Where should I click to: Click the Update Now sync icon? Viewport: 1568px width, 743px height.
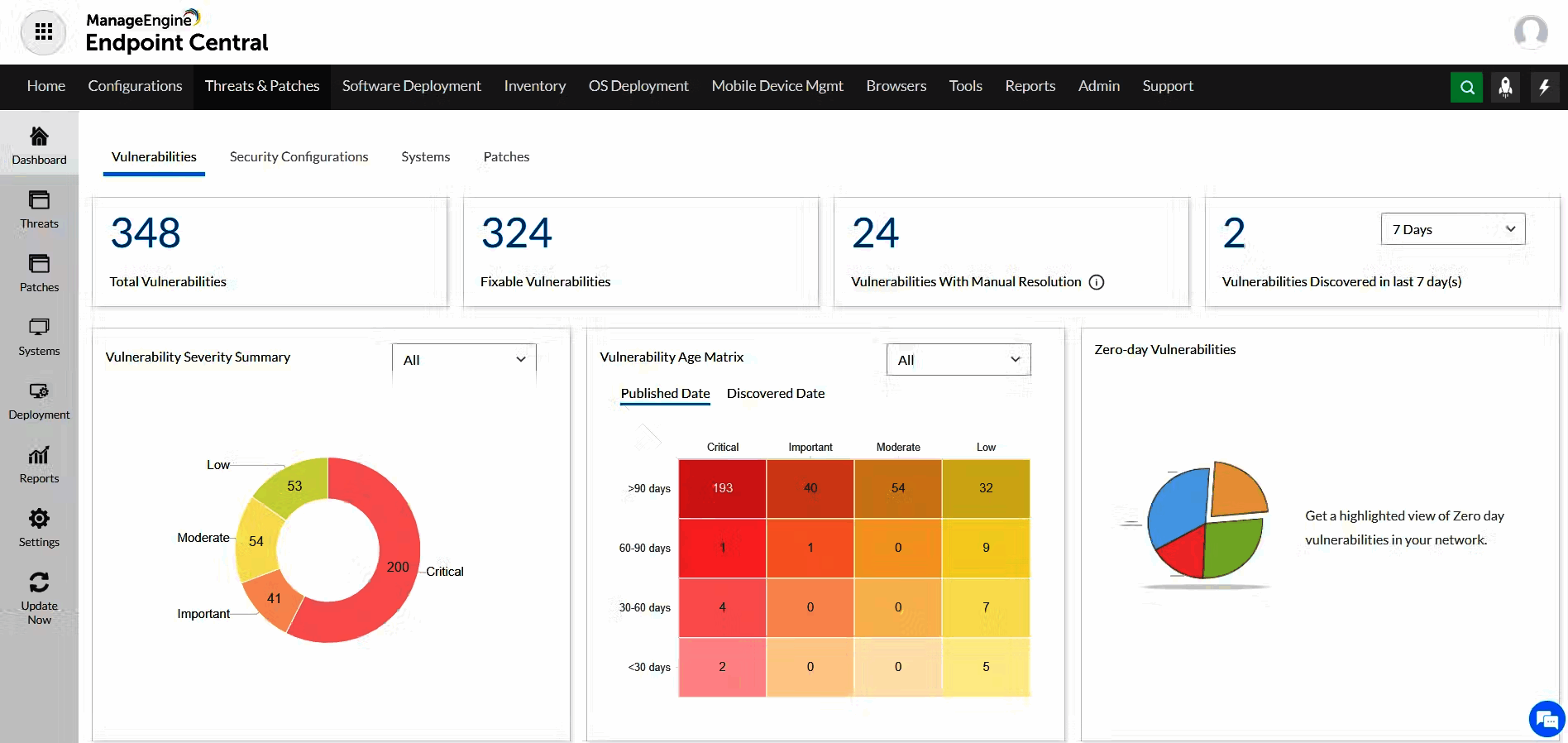39,582
